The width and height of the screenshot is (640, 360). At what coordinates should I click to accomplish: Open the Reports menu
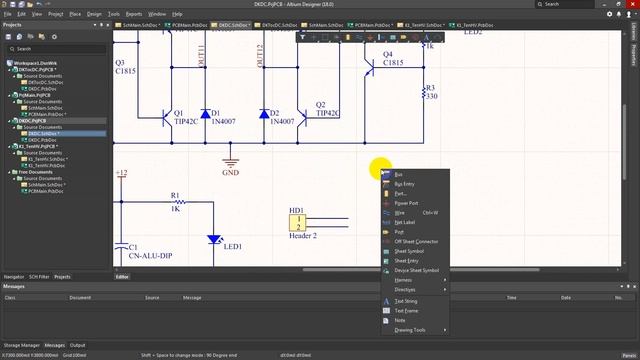133,14
